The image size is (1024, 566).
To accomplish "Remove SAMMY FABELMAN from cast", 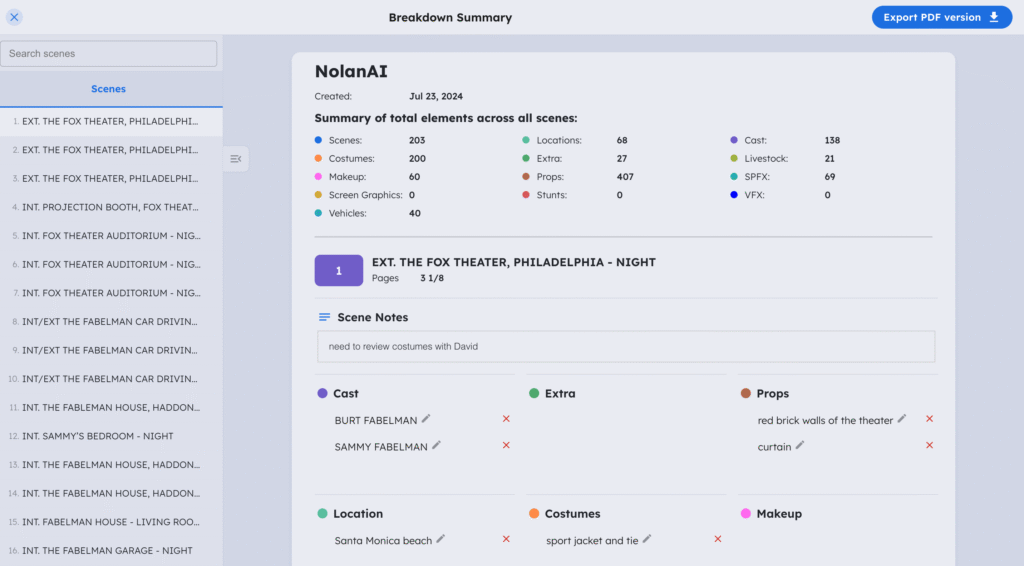I will point(506,446).
